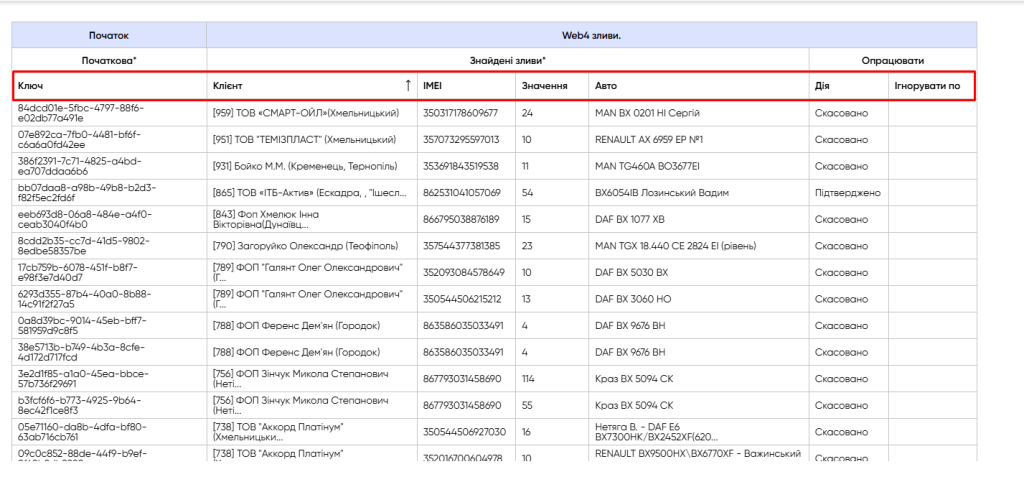
Task: Click vehicle MAN TG460A BO3677EI
Action: [x=647, y=166]
